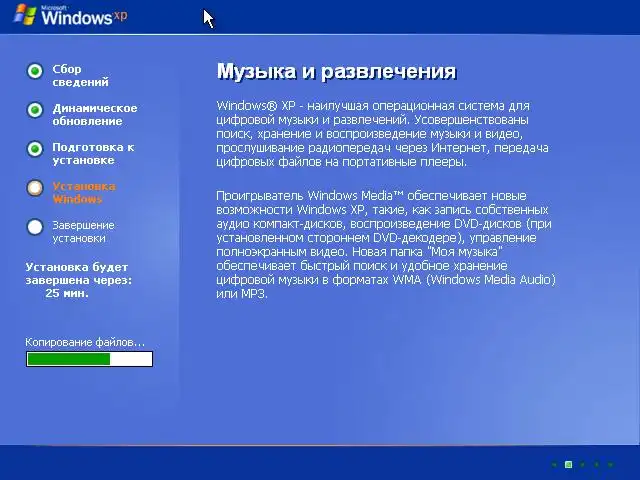Viewport: 640px width, 480px height.
Task: Click the Копирование файлов progress bar
Action: (x=89, y=359)
